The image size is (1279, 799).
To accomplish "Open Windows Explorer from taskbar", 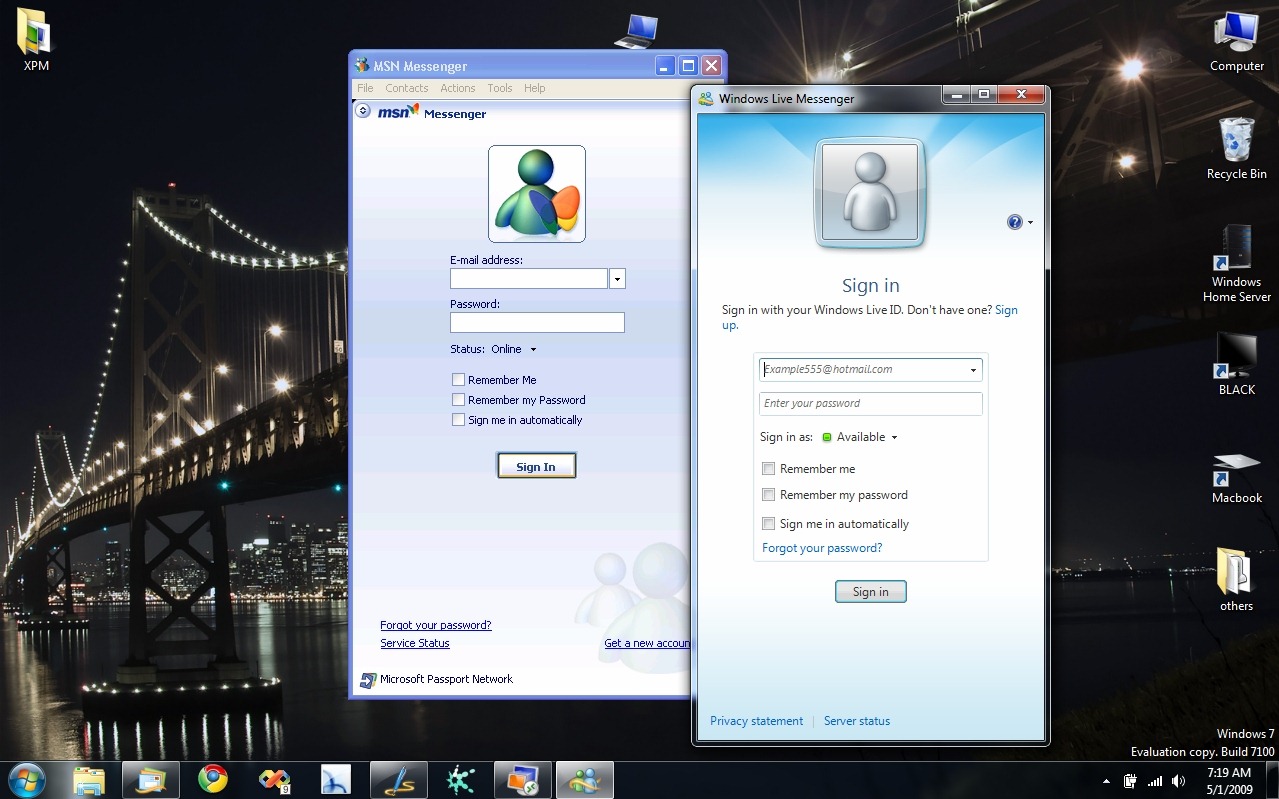I will coord(89,780).
